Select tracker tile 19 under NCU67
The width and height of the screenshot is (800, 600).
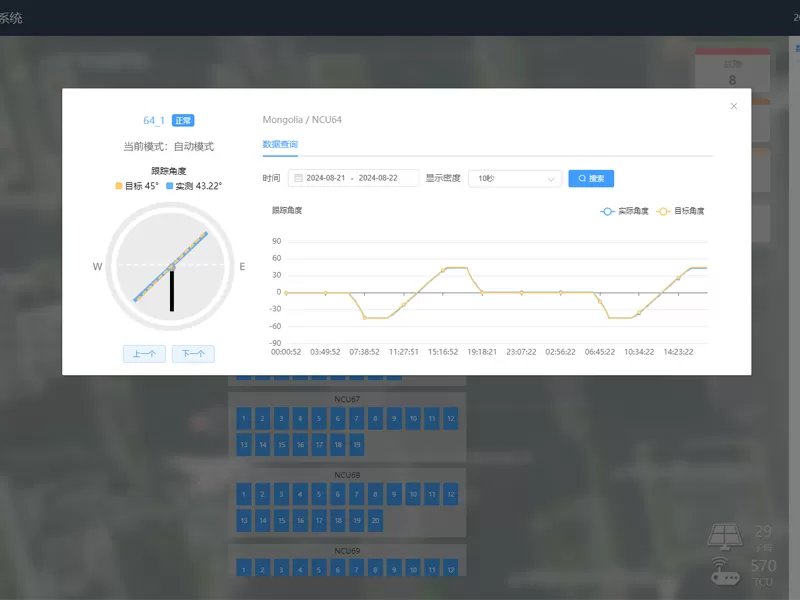point(357,444)
